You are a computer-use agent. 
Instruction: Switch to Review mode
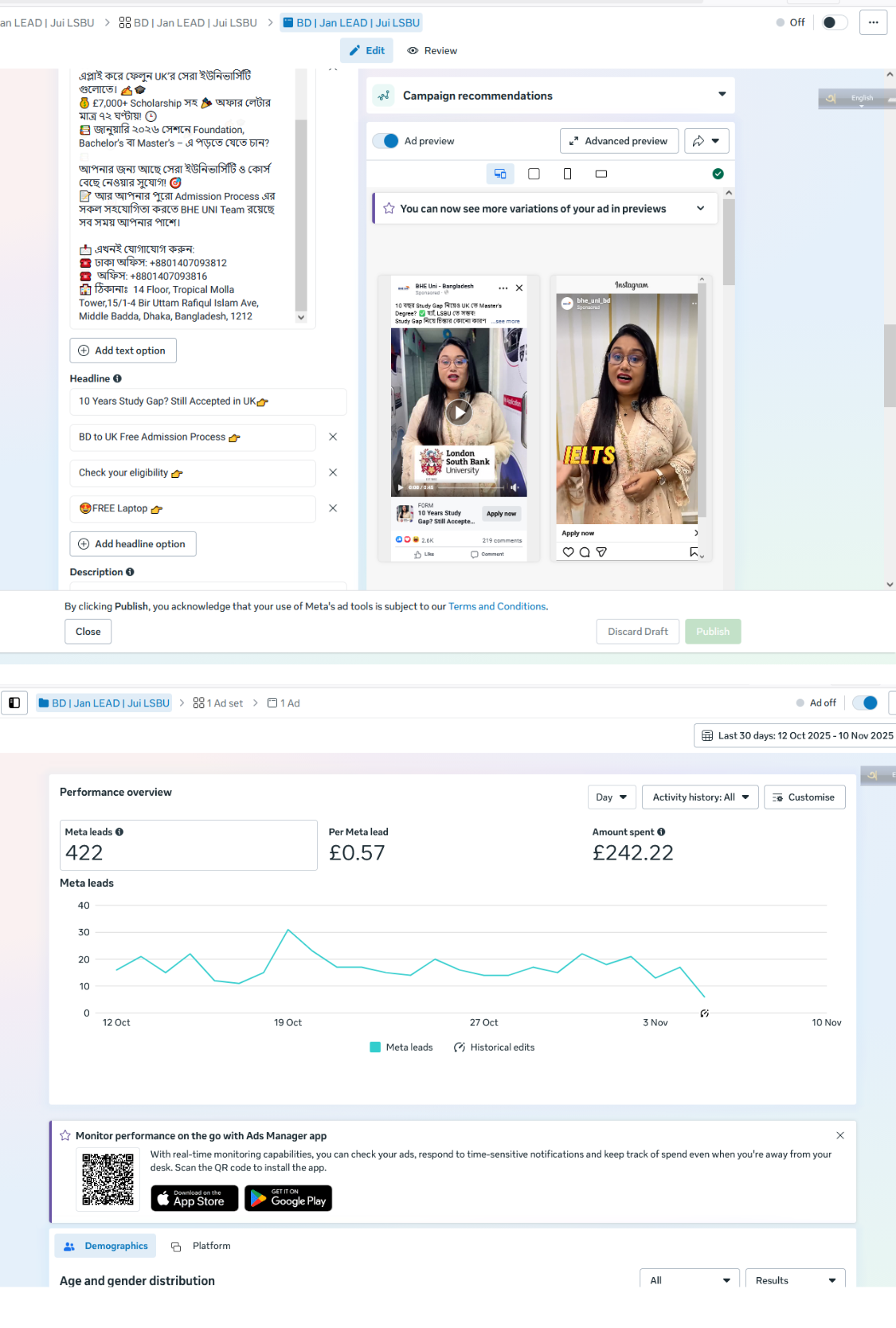pyautogui.click(x=432, y=50)
